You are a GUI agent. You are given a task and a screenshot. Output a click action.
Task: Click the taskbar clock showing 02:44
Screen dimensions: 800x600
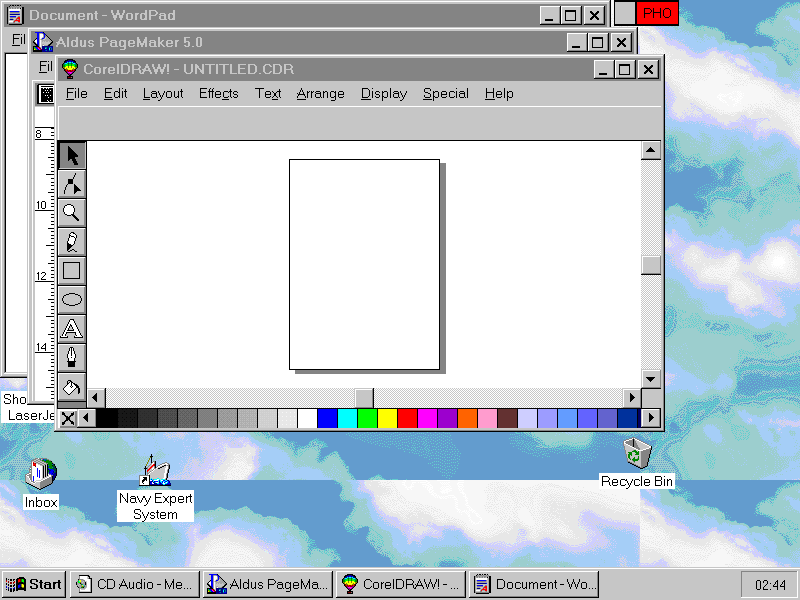[x=770, y=585]
